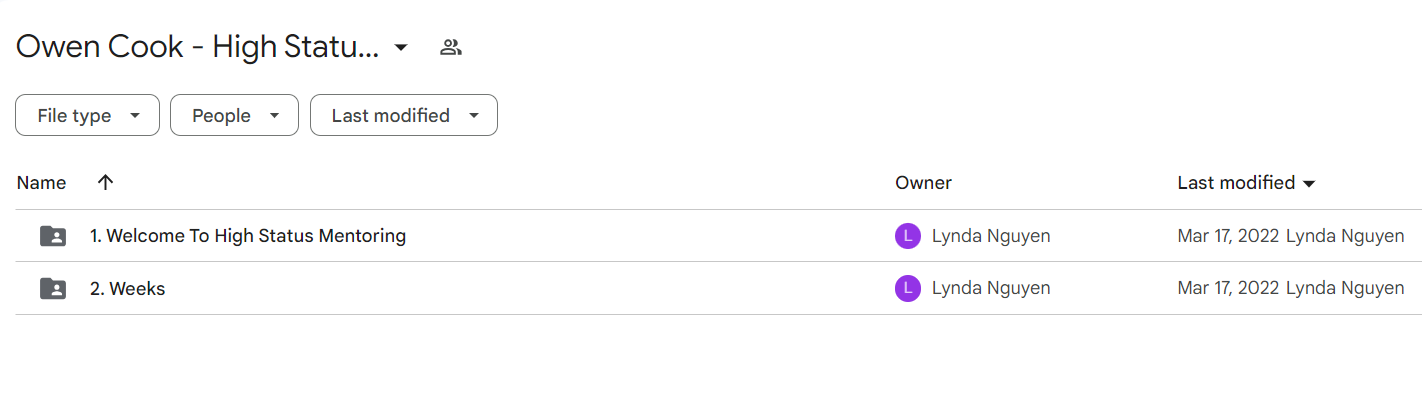Open the People filter dropdown
Viewport: 1422px width, 410px height.
(234, 115)
